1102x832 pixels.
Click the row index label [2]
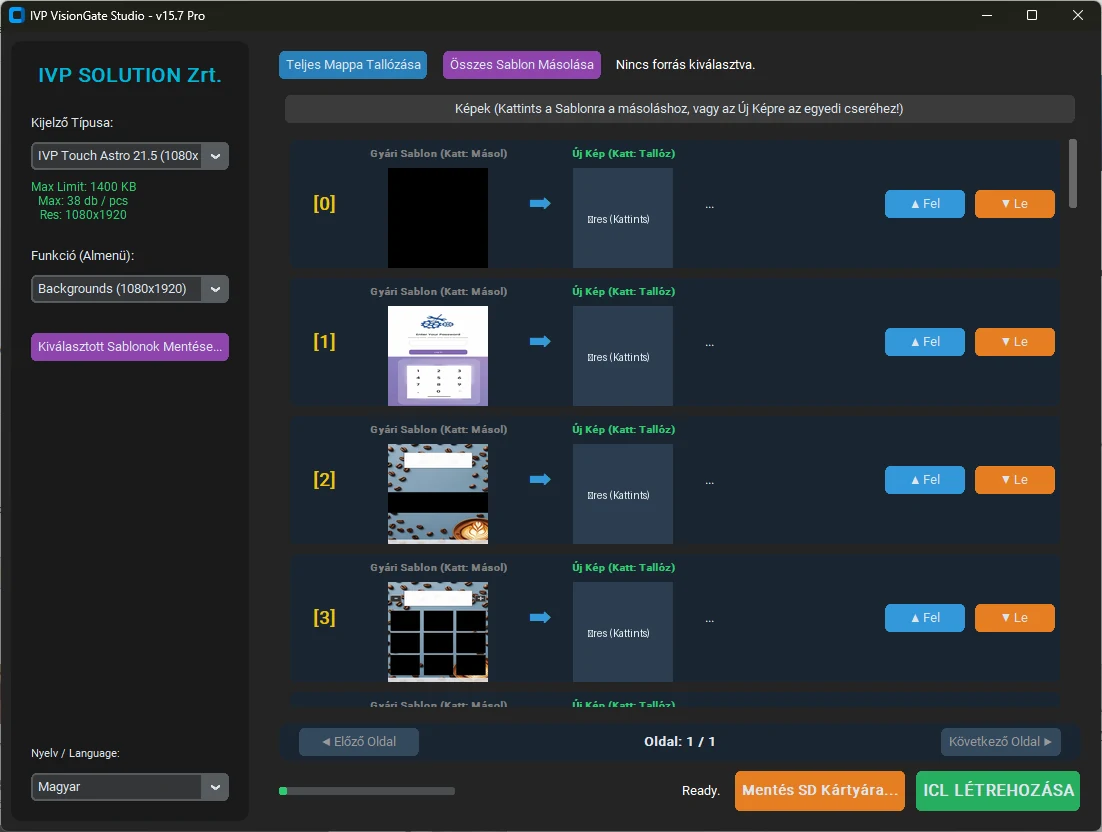pos(324,480)
